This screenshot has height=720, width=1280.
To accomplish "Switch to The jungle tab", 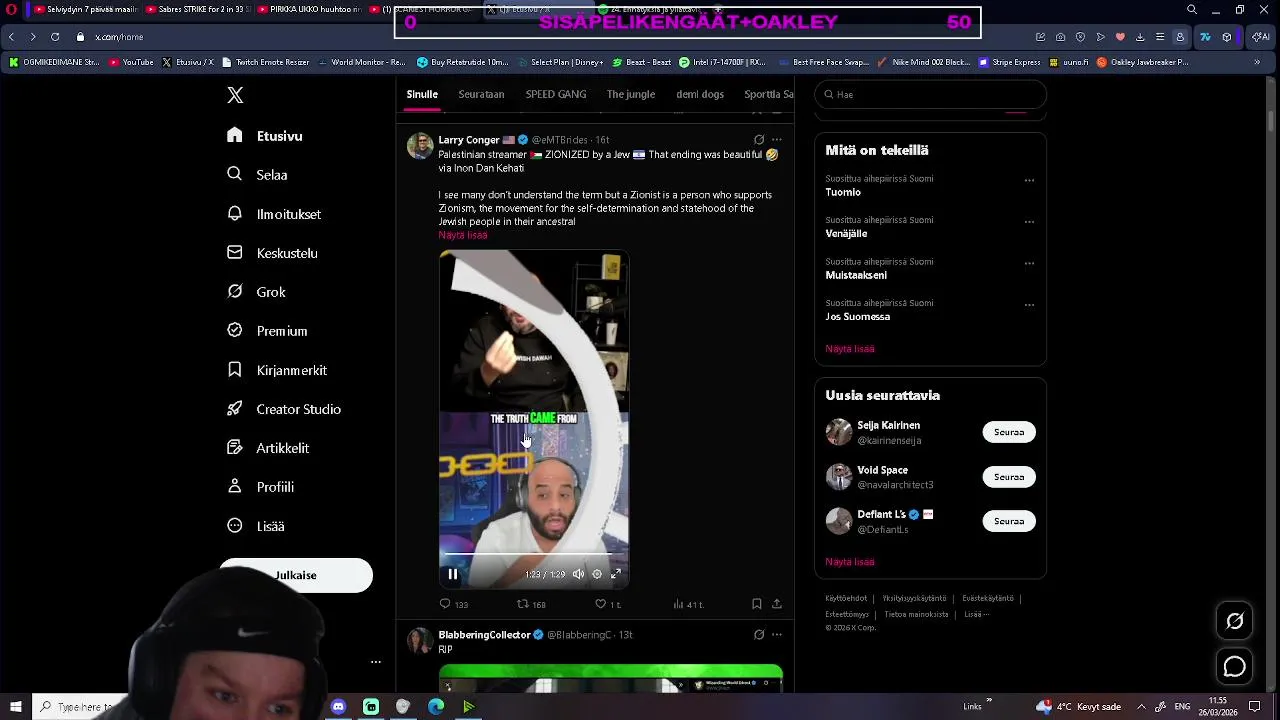I will 631,94.
